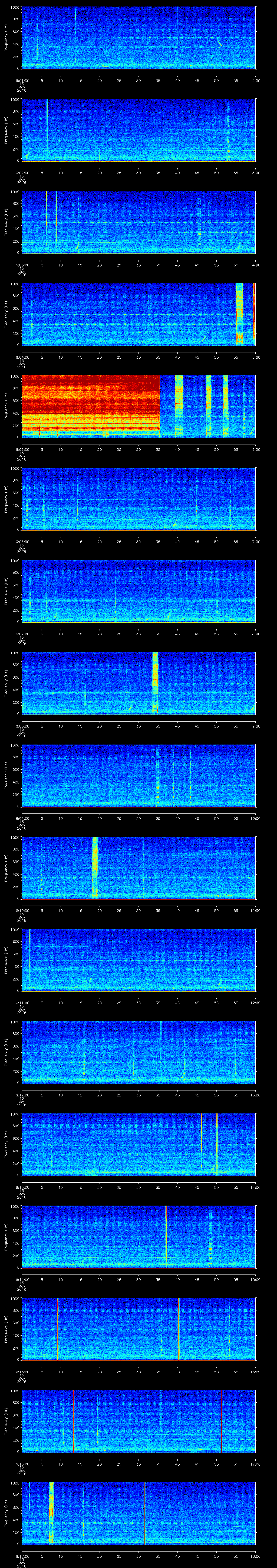Click the 6:08:00 start time label
The width and height of the screenshot is (277, 1568).
(x=22, y=726)
